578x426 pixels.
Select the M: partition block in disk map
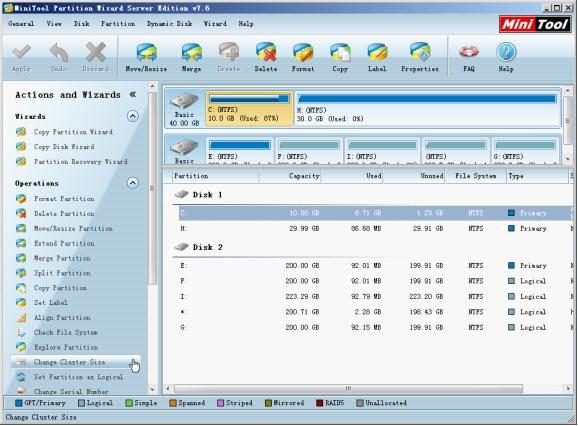click(x=427, y=108)
